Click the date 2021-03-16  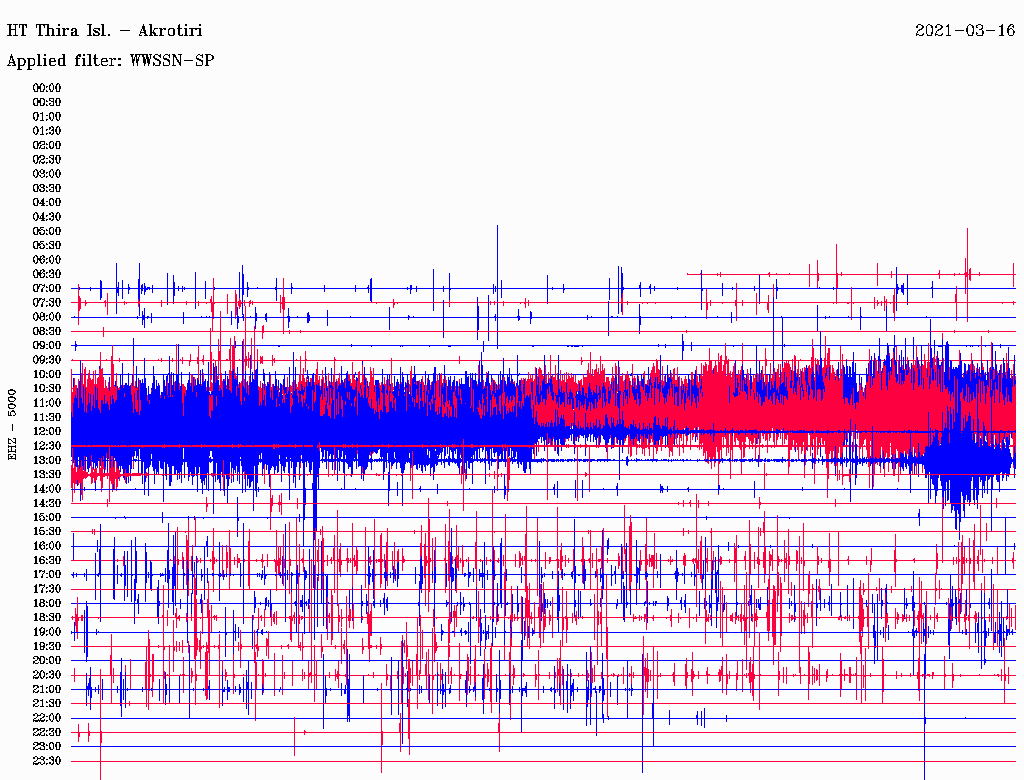tap(965, 31)
